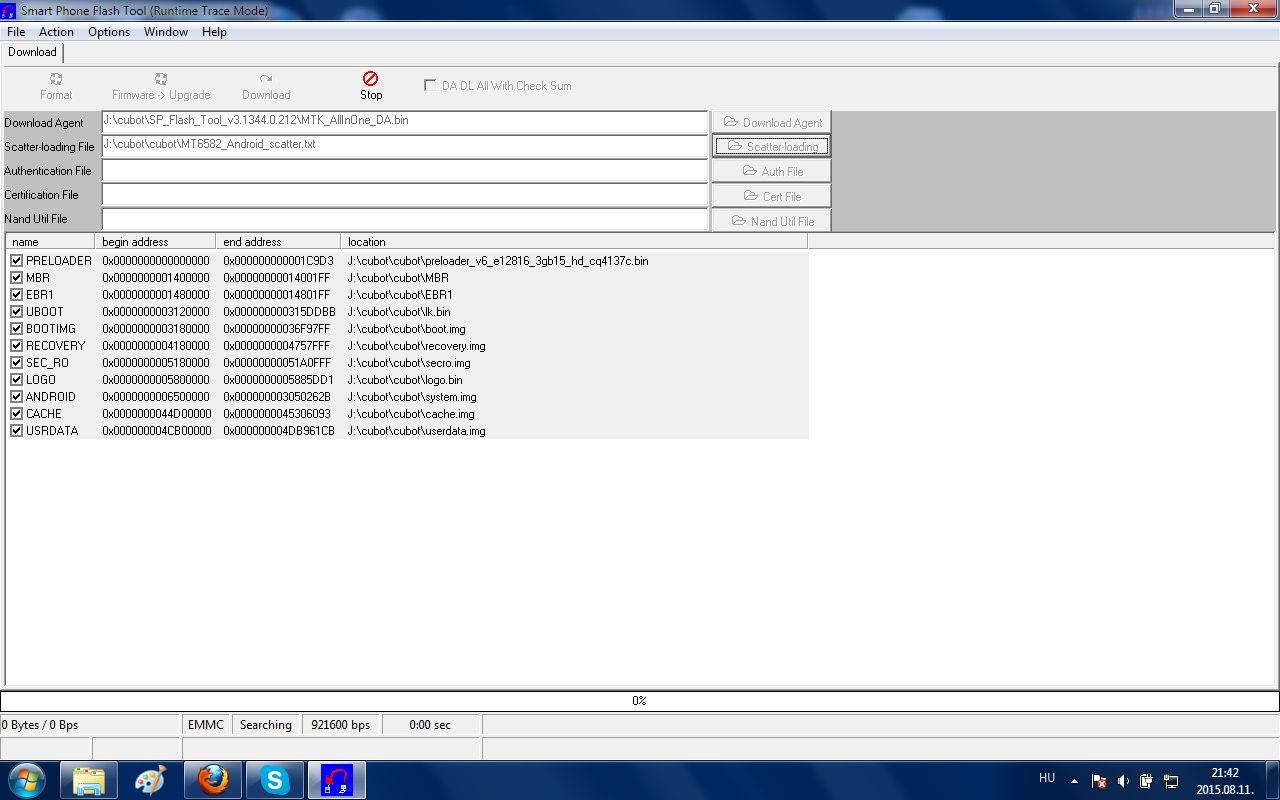Screen dimensions: 1280x800
Task: Uncheck the CACHE partition checkbox
Action: 16,414
